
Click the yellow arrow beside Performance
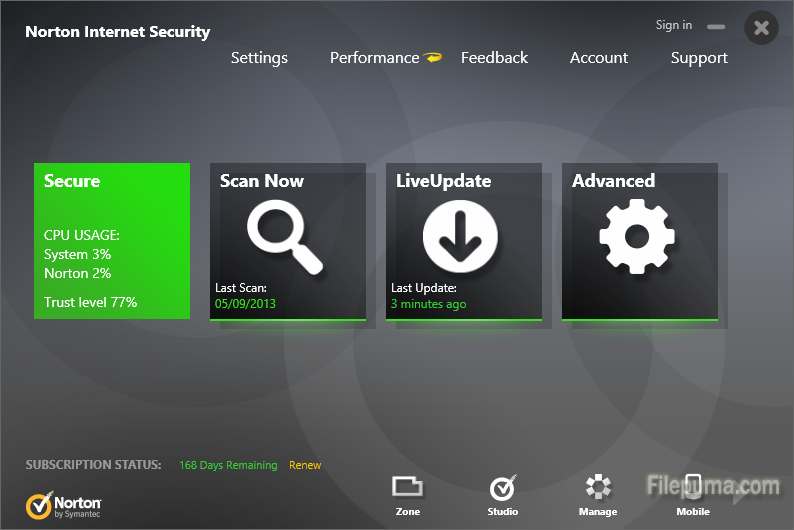point(433,57)
